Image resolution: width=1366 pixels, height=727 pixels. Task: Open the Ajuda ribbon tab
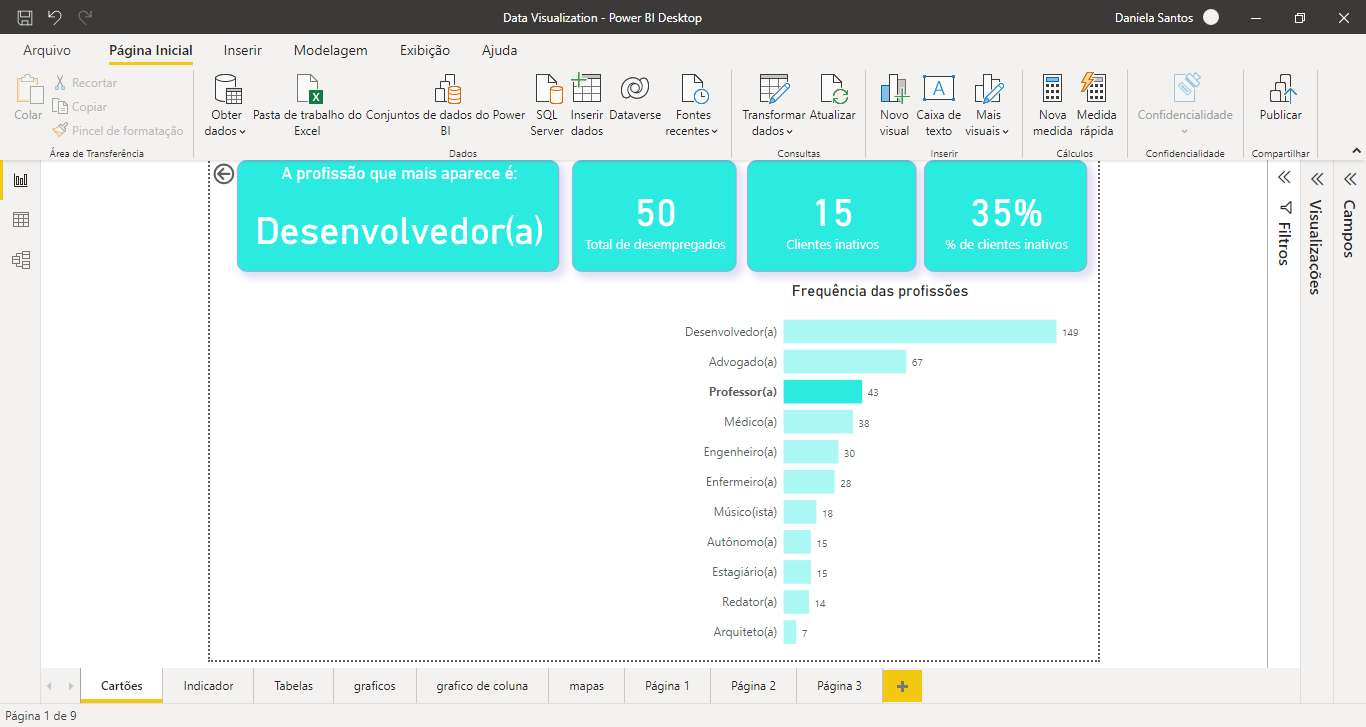(x=500, y=50)
